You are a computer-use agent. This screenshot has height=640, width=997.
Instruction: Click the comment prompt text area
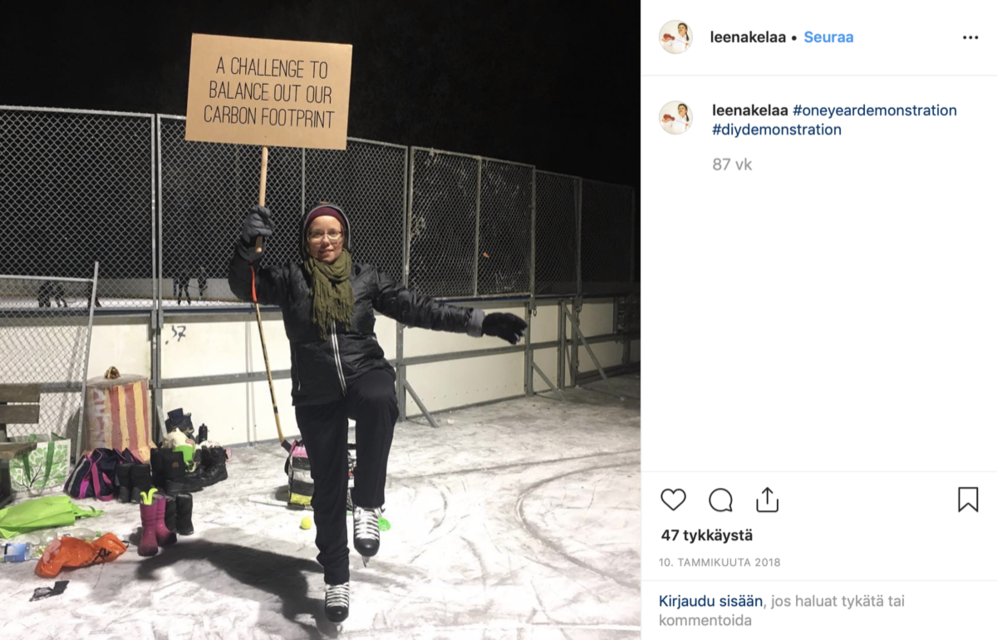pos(781,610)
